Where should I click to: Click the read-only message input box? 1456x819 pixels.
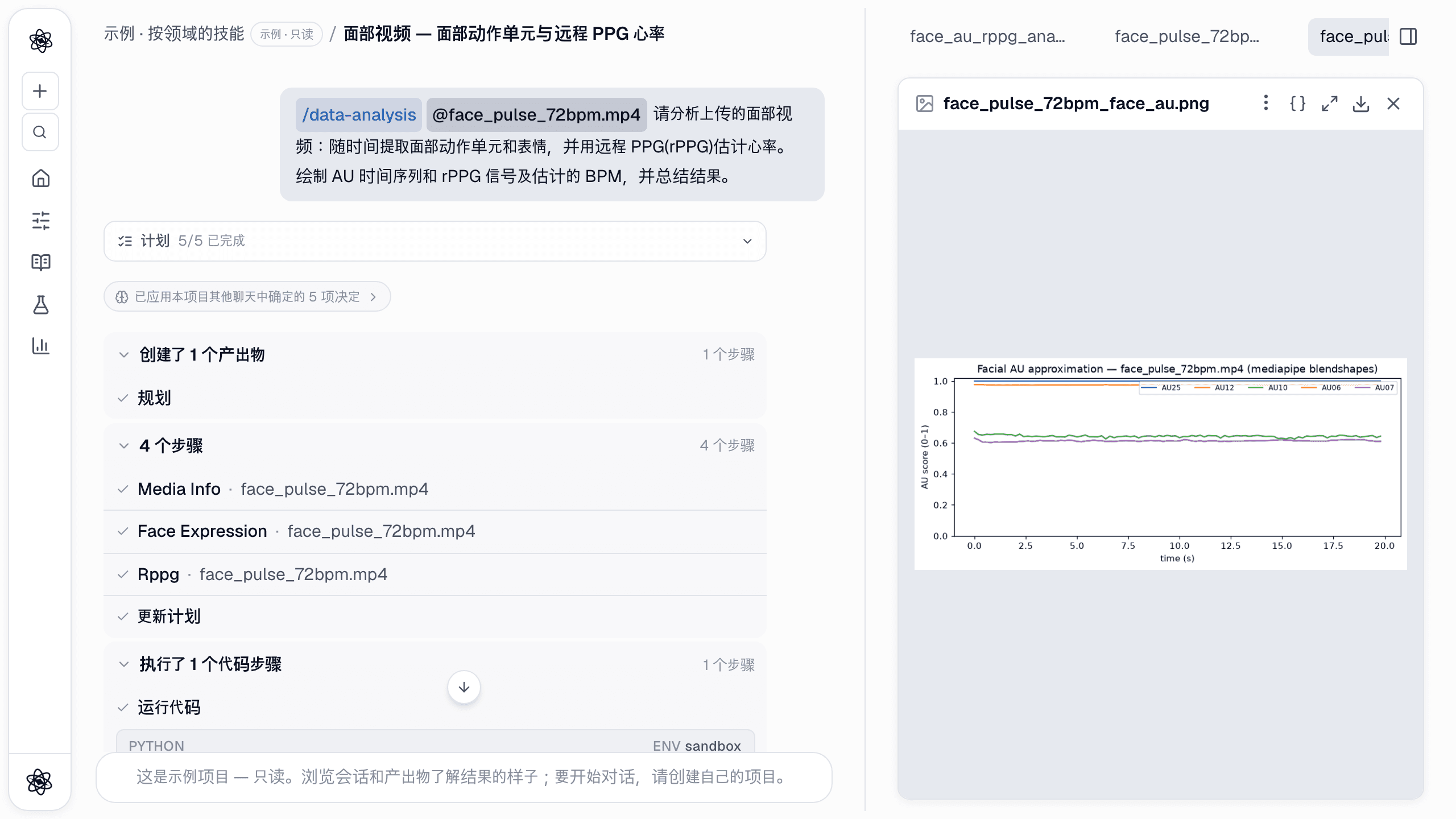coord(464,777)
